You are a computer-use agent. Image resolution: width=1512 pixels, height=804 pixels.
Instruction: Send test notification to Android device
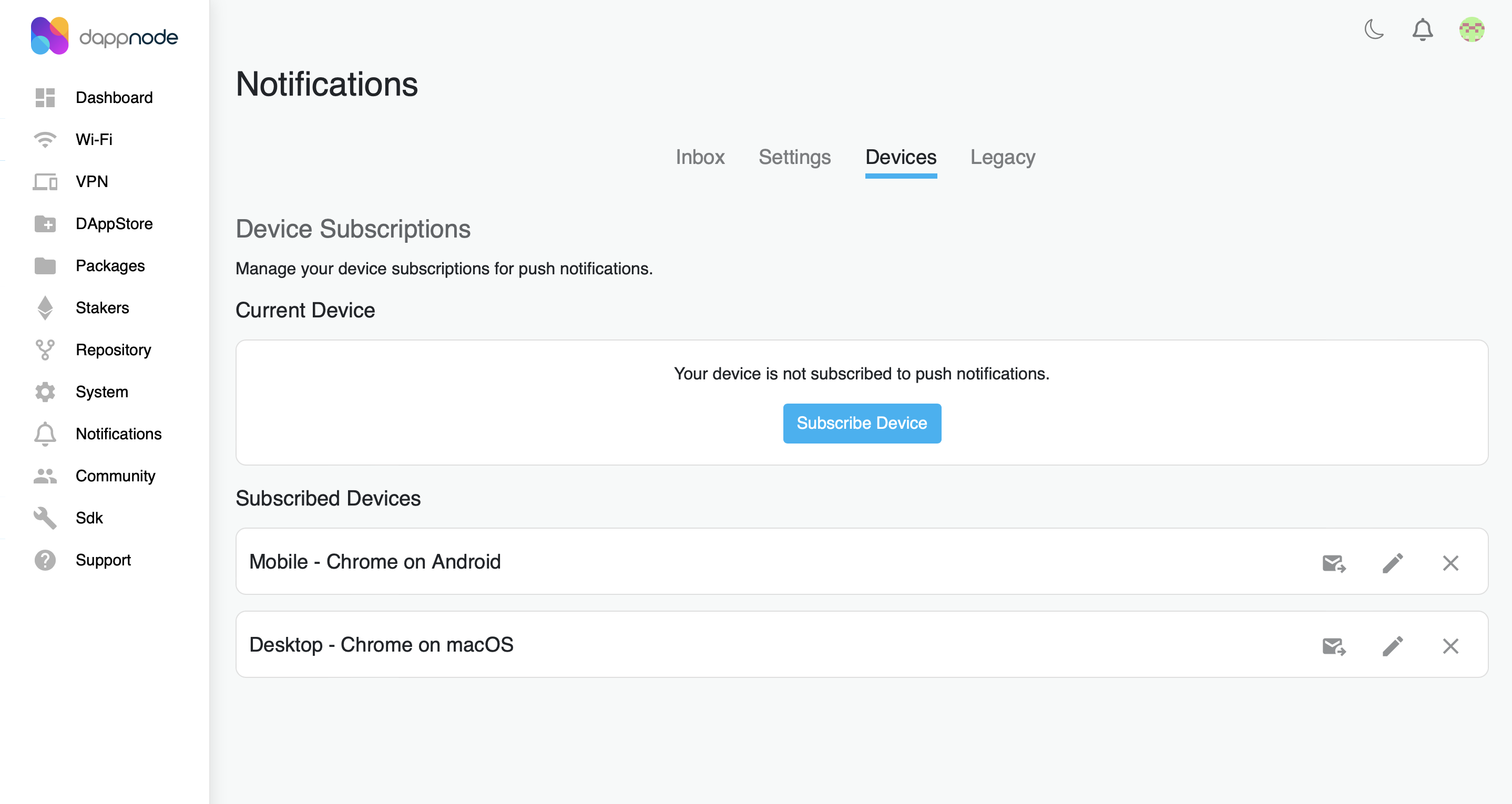1334,563
